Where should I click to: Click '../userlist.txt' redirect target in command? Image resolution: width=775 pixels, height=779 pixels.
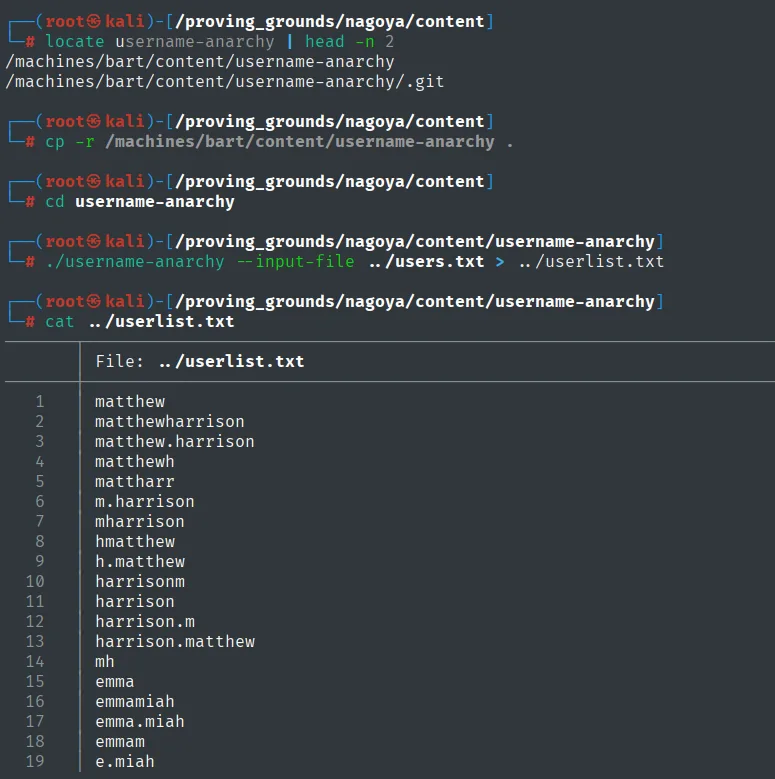click(x=591, y=261)
